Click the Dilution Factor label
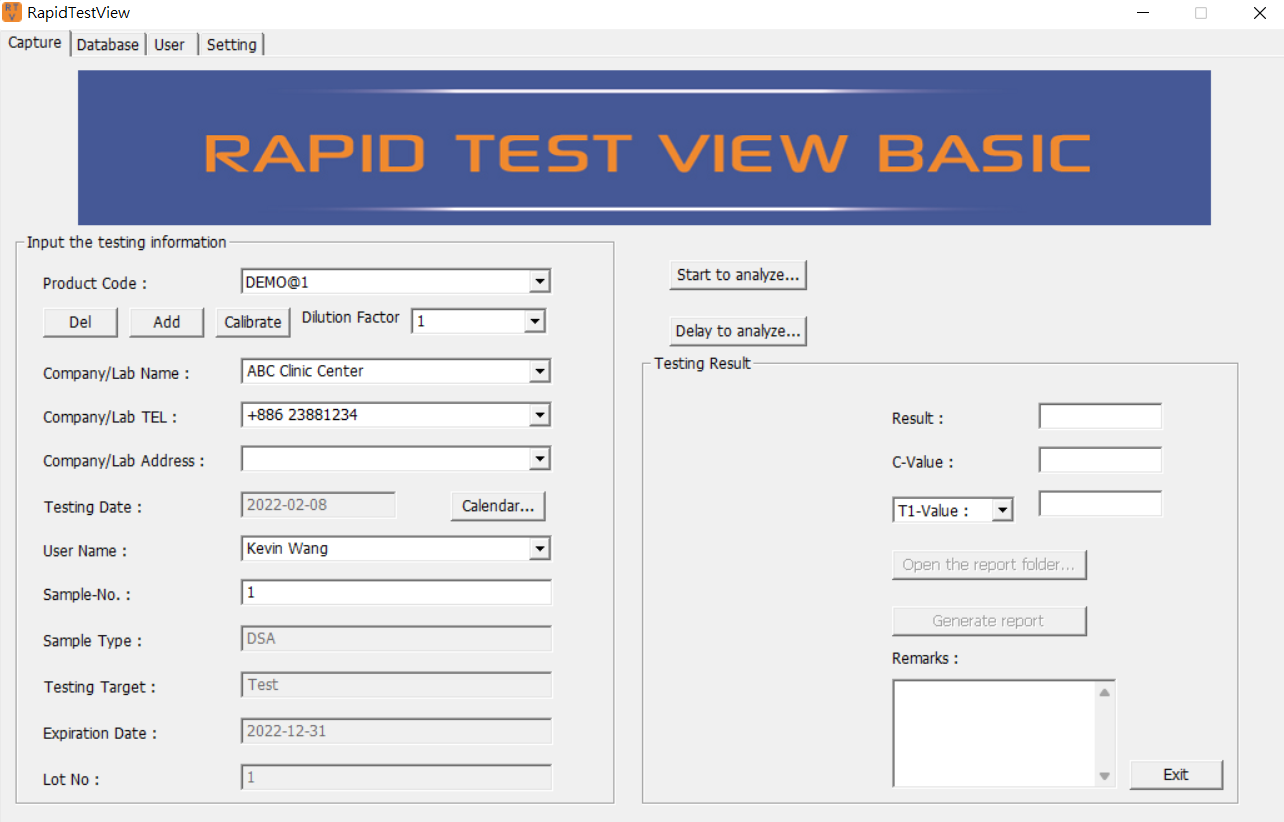1284x822 pixels. coord(351,318)
